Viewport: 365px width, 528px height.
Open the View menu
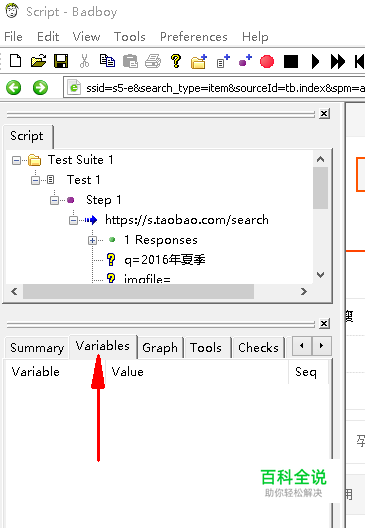tap(86, 36)
